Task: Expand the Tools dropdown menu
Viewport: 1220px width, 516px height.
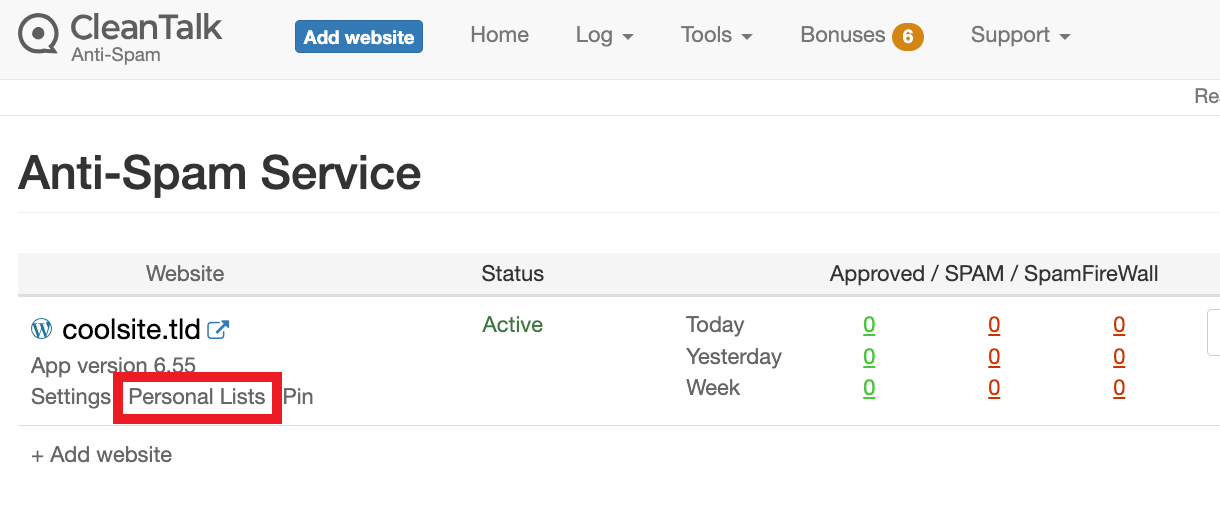Action: click(717, 35)
